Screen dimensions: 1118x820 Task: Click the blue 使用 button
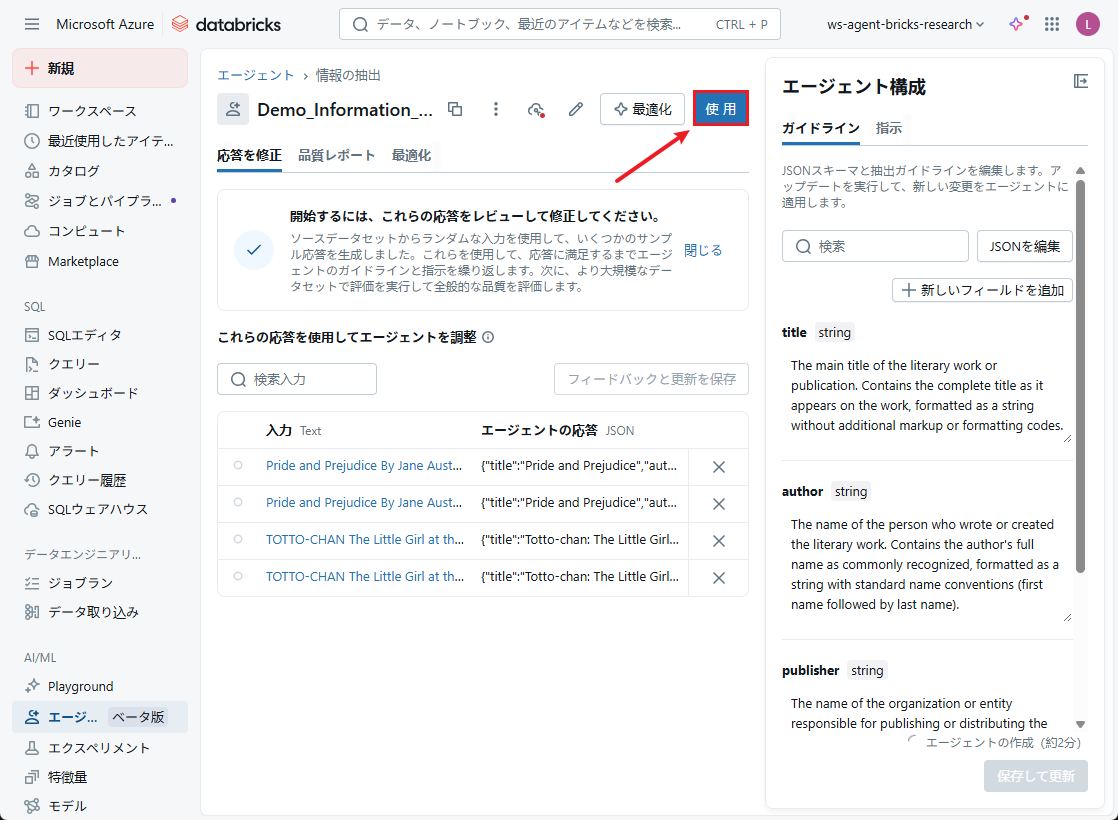pyautogui.click(x=720, y=109)
